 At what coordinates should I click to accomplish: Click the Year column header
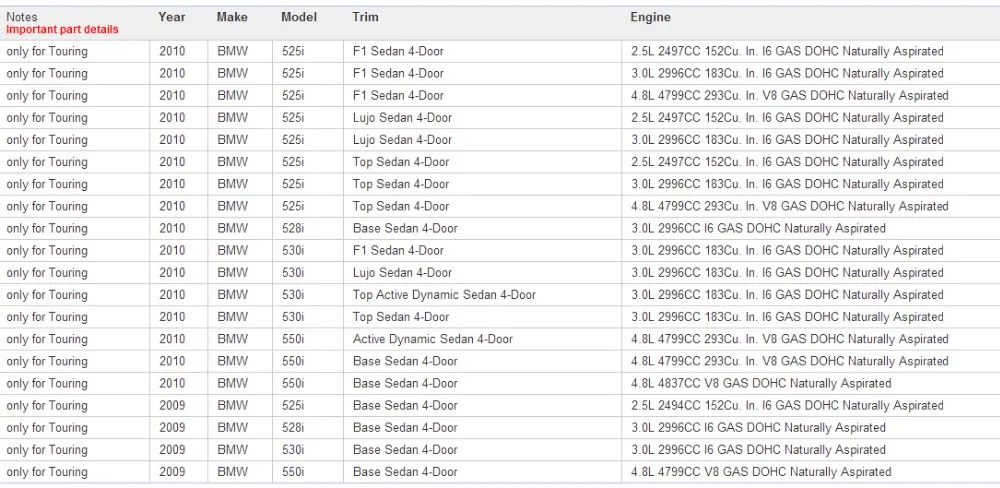point(172,17)
